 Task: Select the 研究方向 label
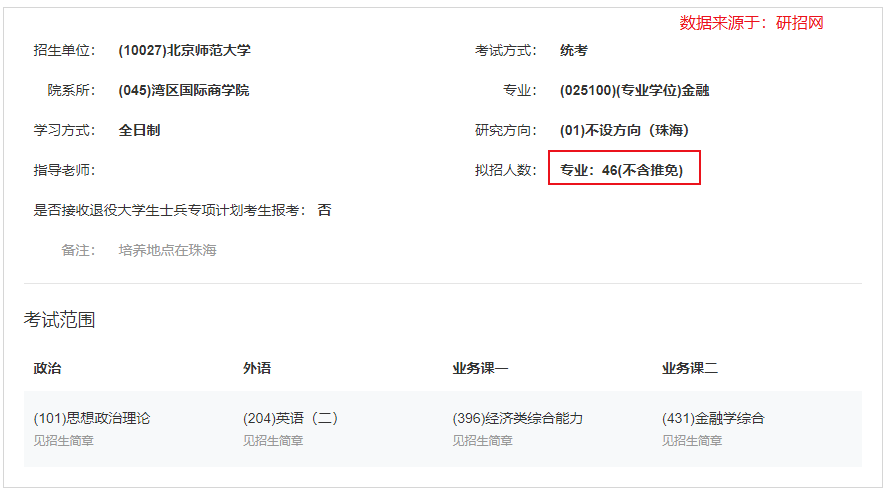(505, 131)
